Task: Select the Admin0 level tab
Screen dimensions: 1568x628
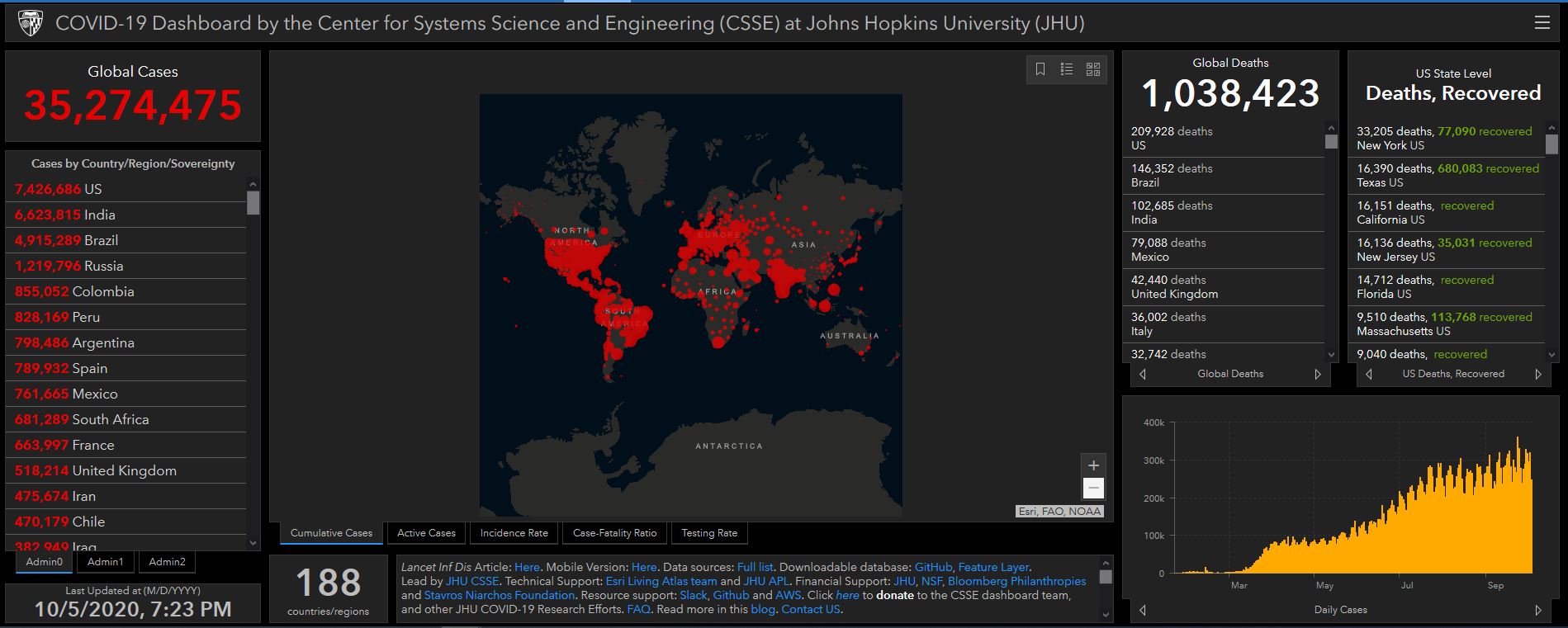Action: 44,562
